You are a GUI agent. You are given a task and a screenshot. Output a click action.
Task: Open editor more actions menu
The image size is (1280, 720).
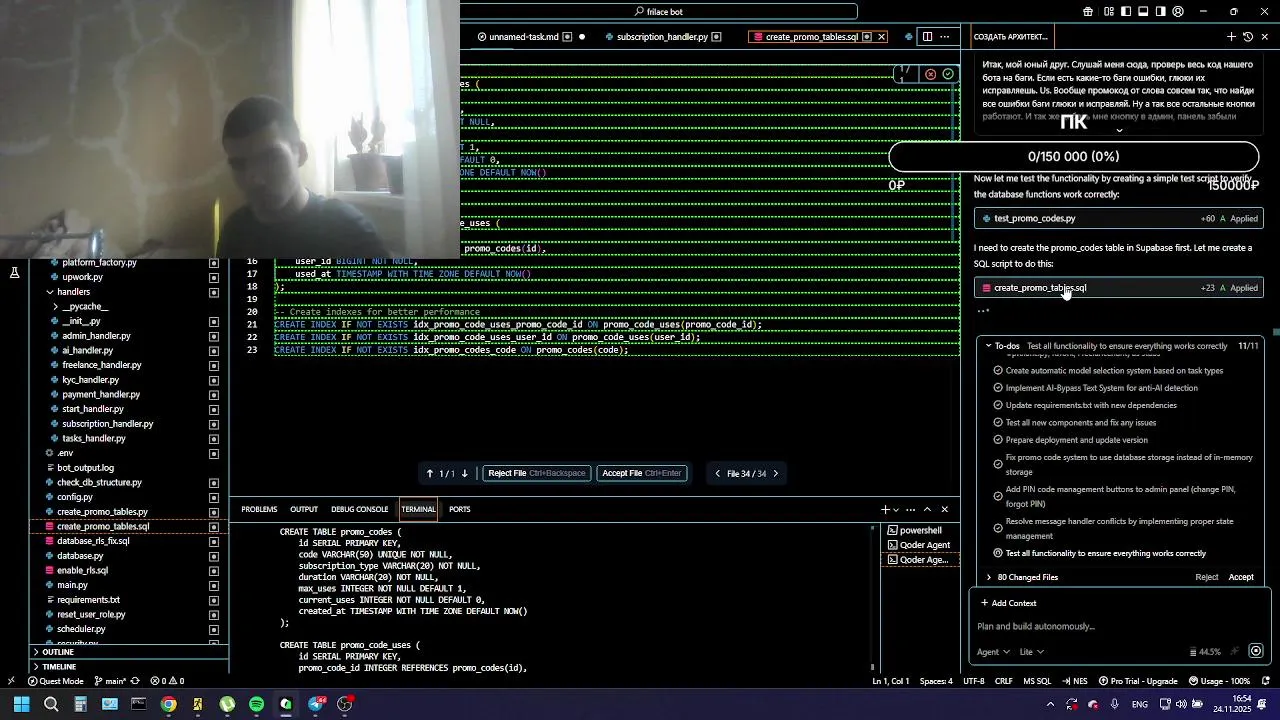click(x=946, y=37)
